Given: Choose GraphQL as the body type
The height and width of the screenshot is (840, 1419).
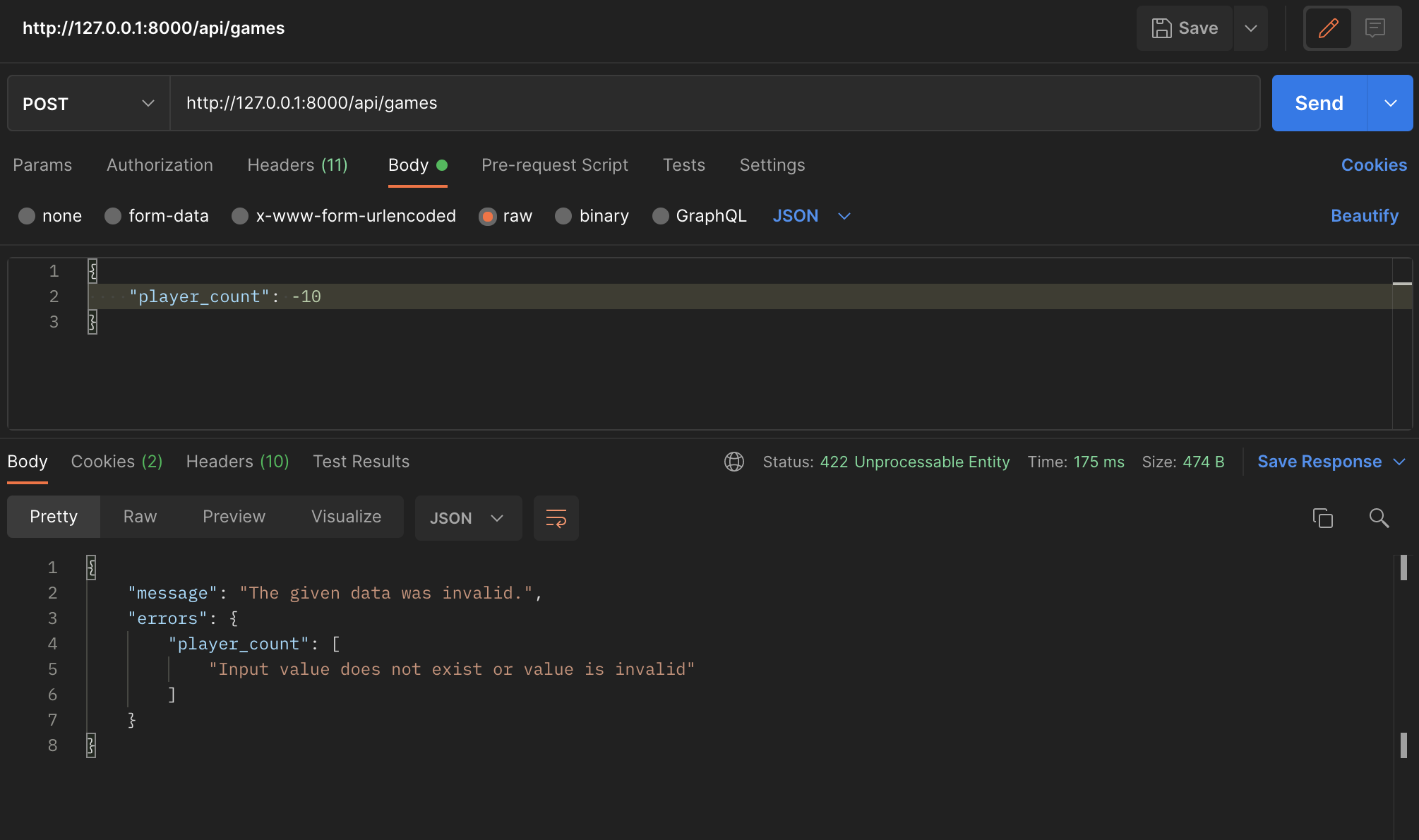Looking at the screenshot, I should click(699, 216).
